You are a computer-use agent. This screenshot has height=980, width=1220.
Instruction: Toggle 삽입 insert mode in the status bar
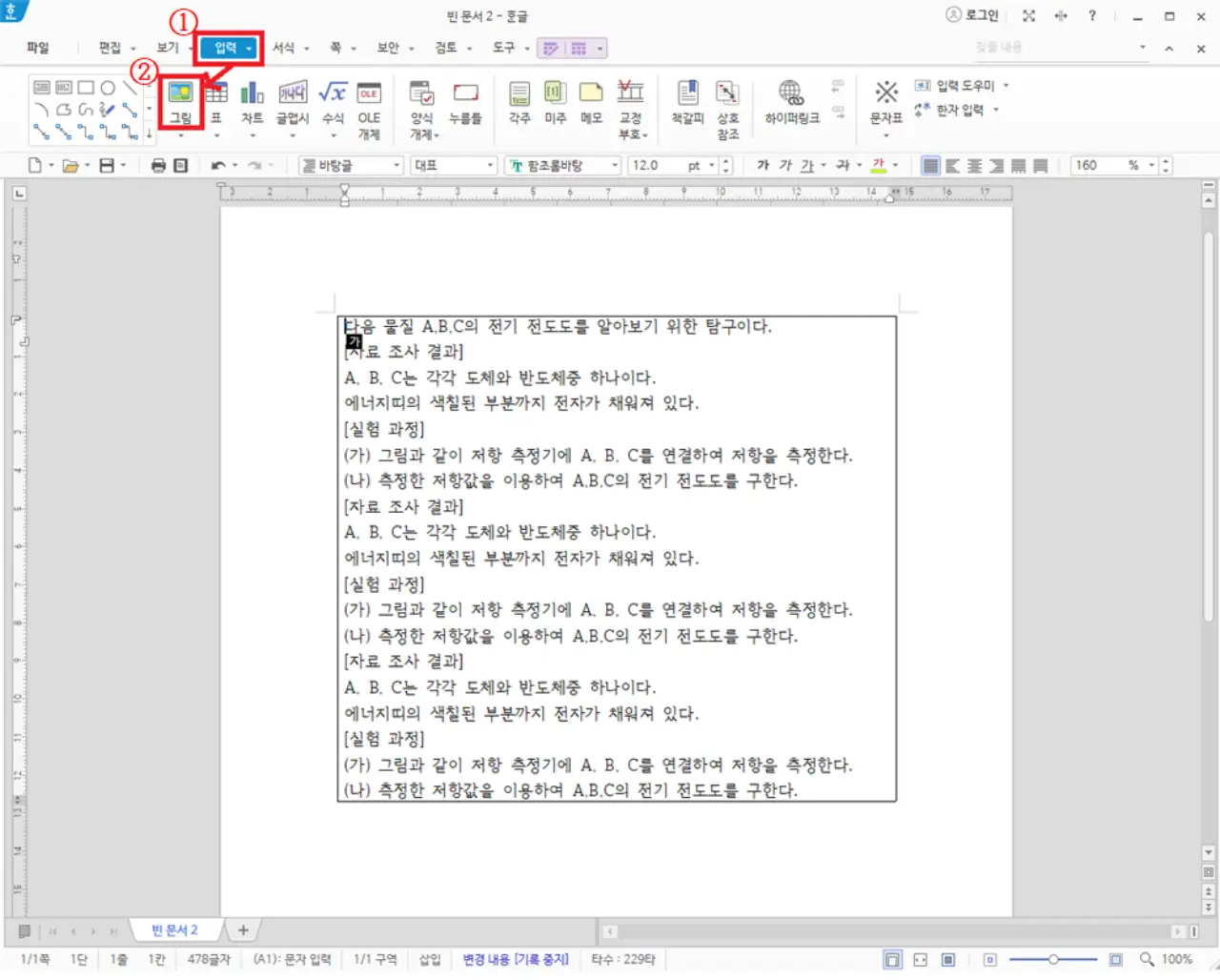pos(429,959)
